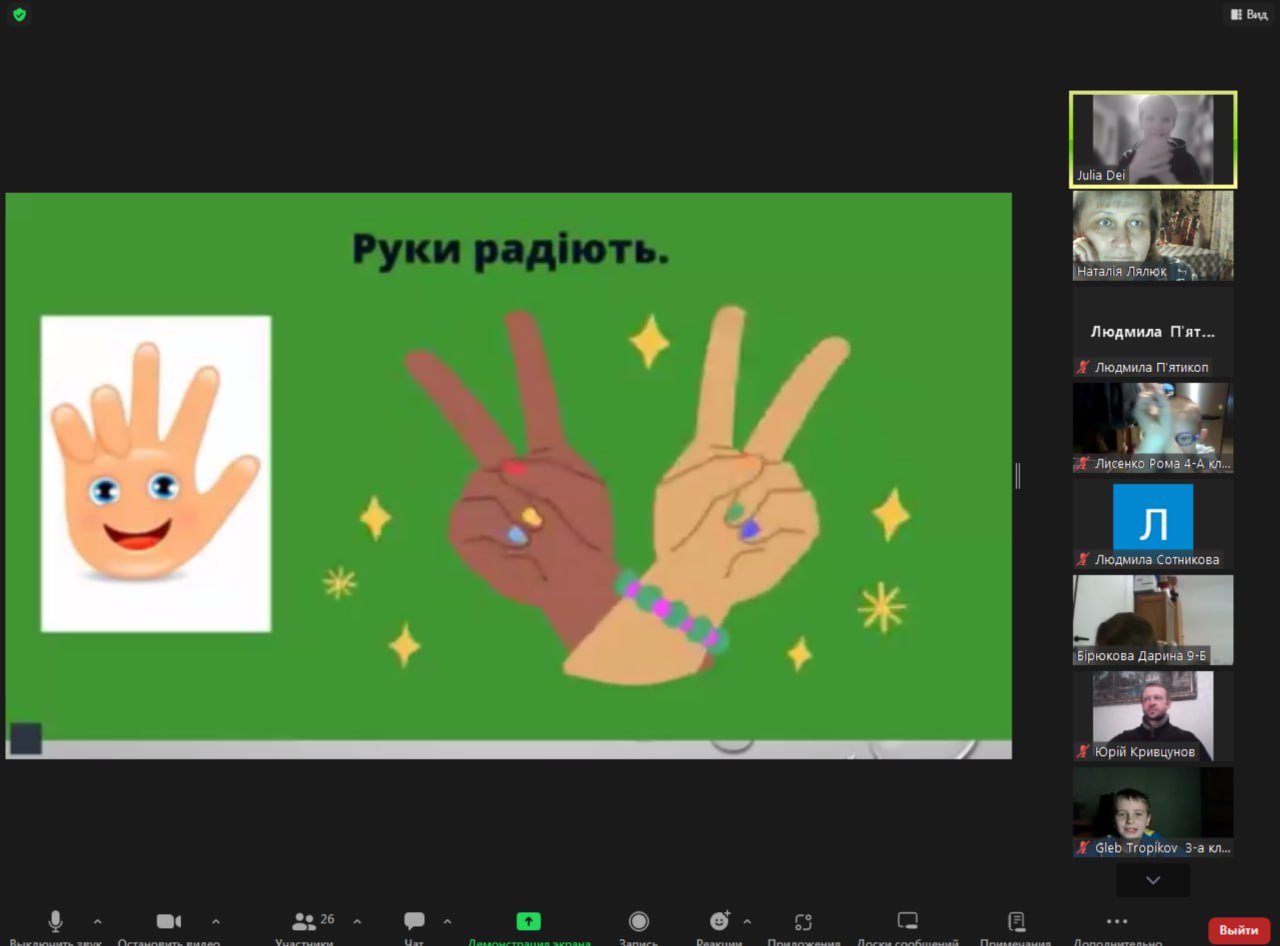This screenshot has height=946, width=1280.
Task: Open the Apps icon in toolbar
Action: point(803,921)
